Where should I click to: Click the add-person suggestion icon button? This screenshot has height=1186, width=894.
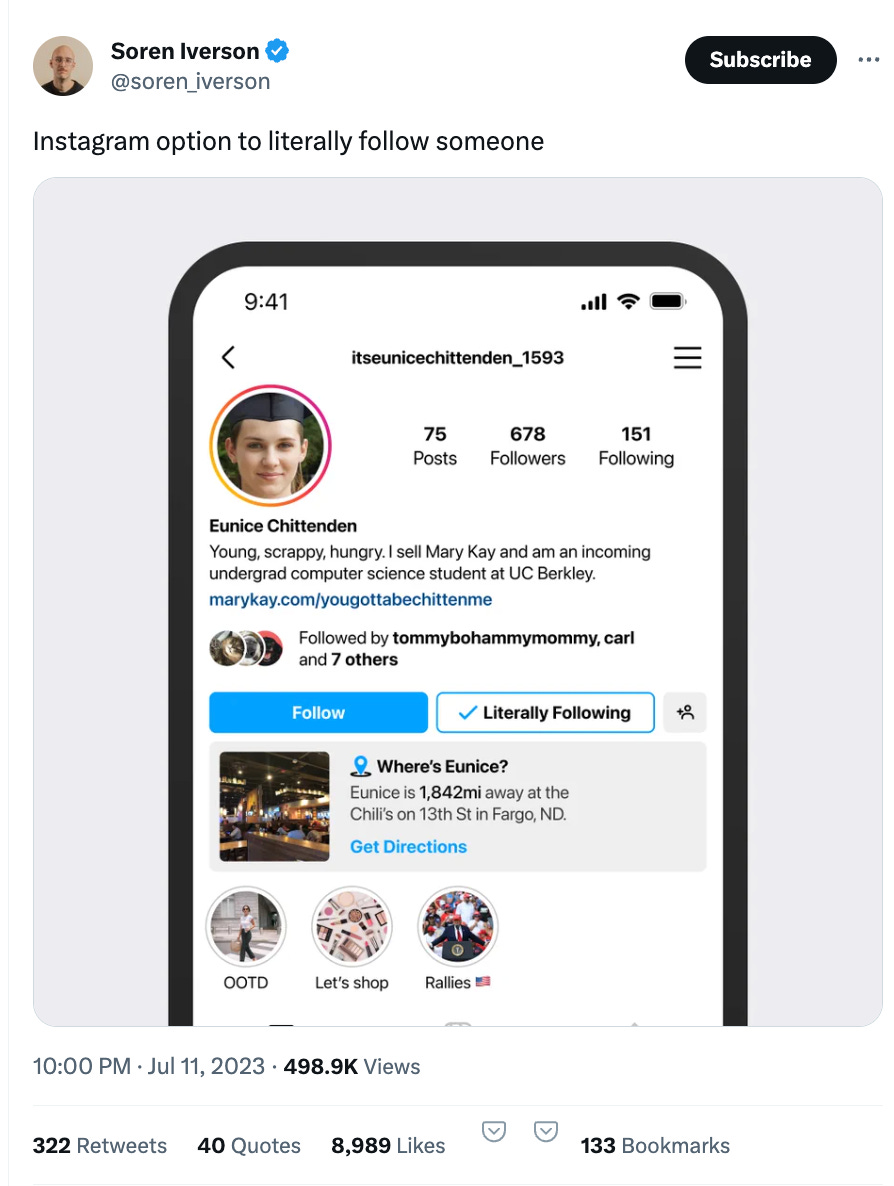point(685,713)
